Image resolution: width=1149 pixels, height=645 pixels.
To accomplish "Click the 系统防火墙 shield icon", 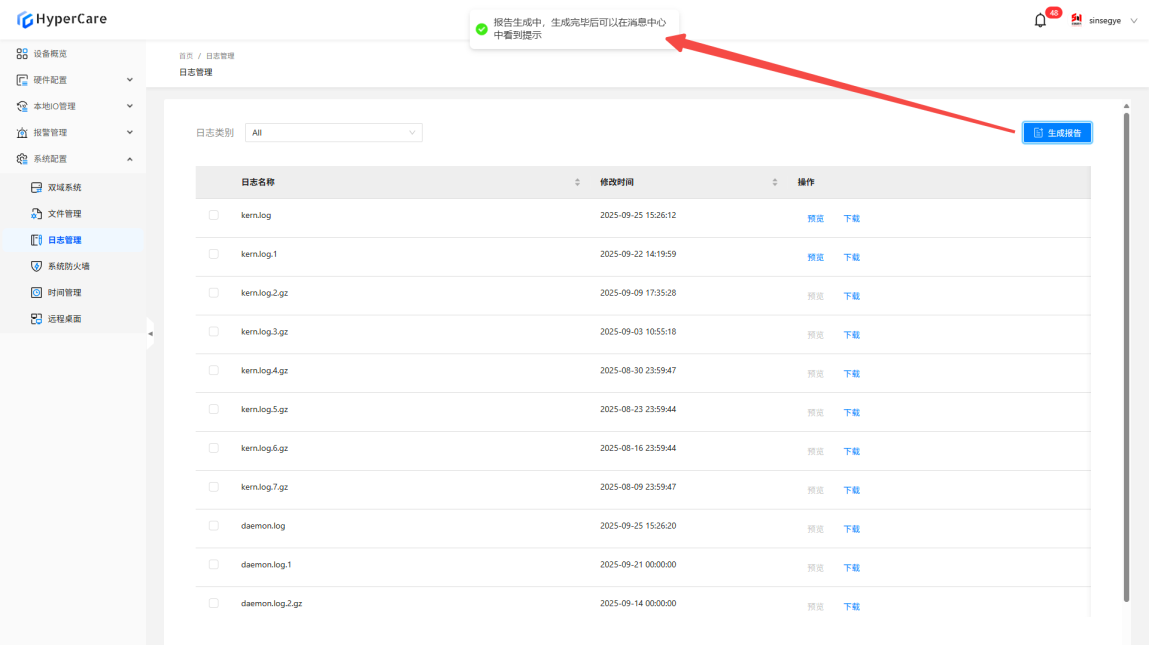I will tap(36, 266).
